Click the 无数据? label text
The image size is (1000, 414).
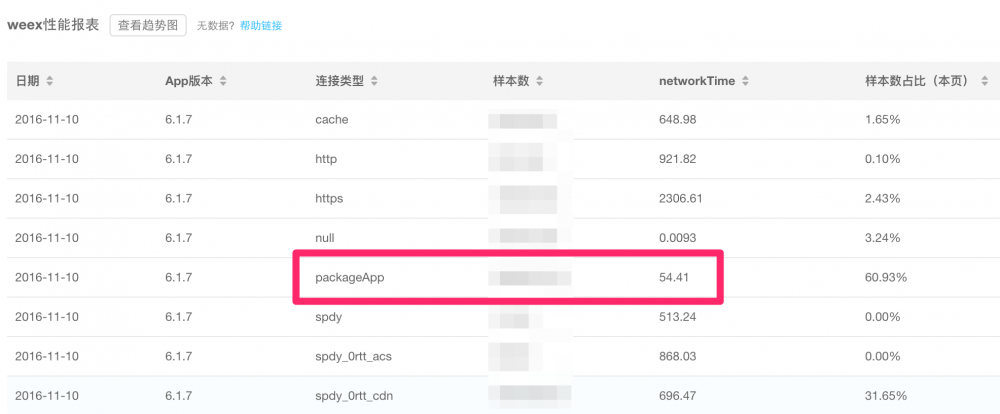pos(216,26)
